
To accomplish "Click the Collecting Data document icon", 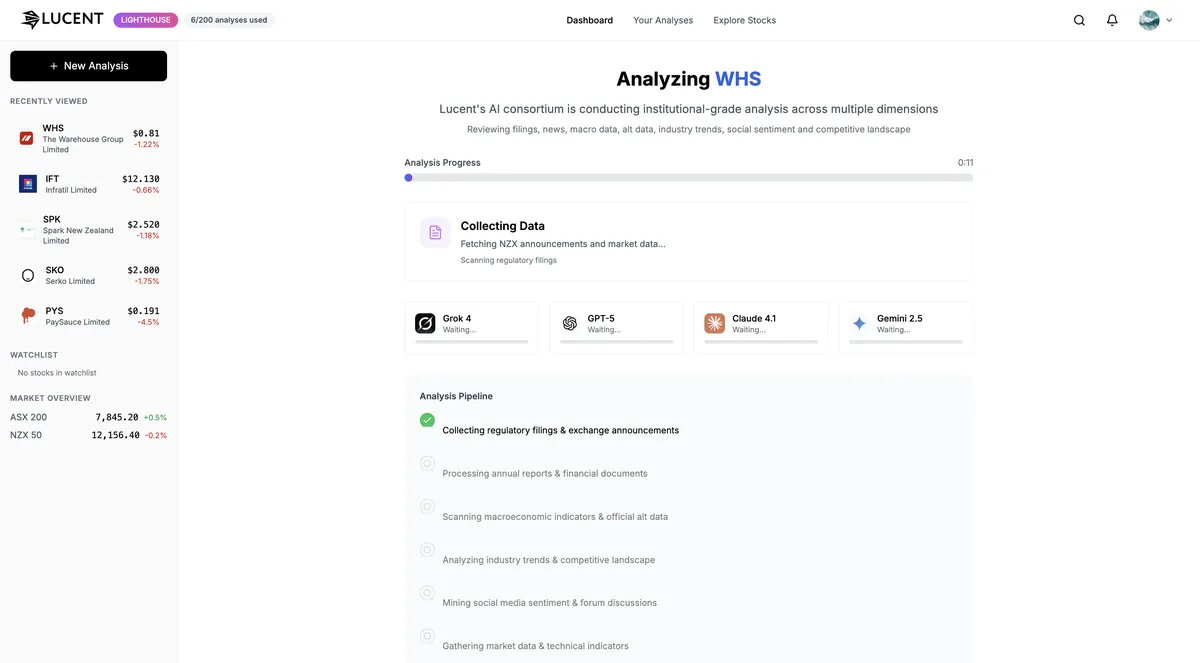I will (x=435, y=233).
